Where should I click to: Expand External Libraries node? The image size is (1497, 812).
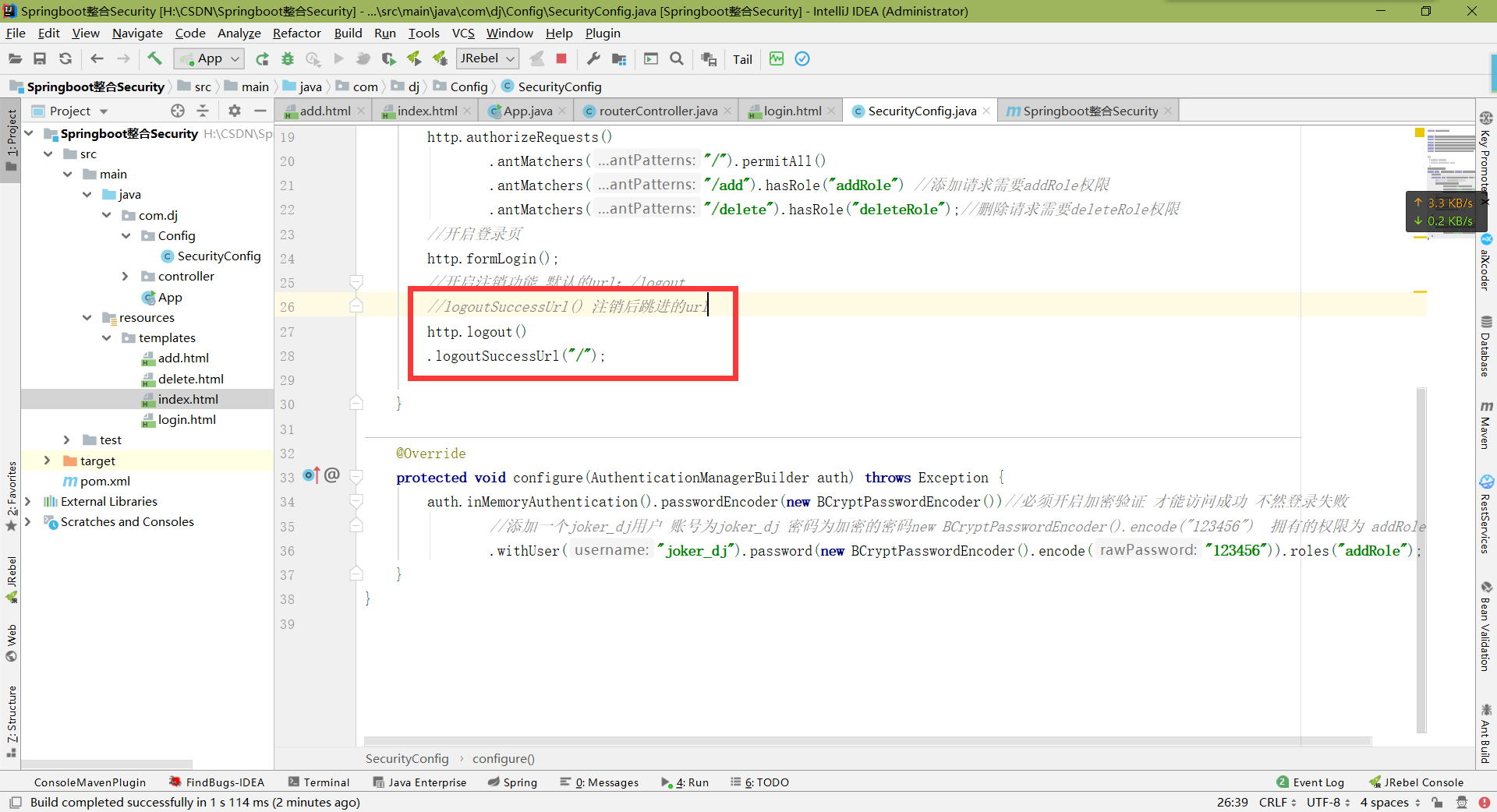pos(28,501)
